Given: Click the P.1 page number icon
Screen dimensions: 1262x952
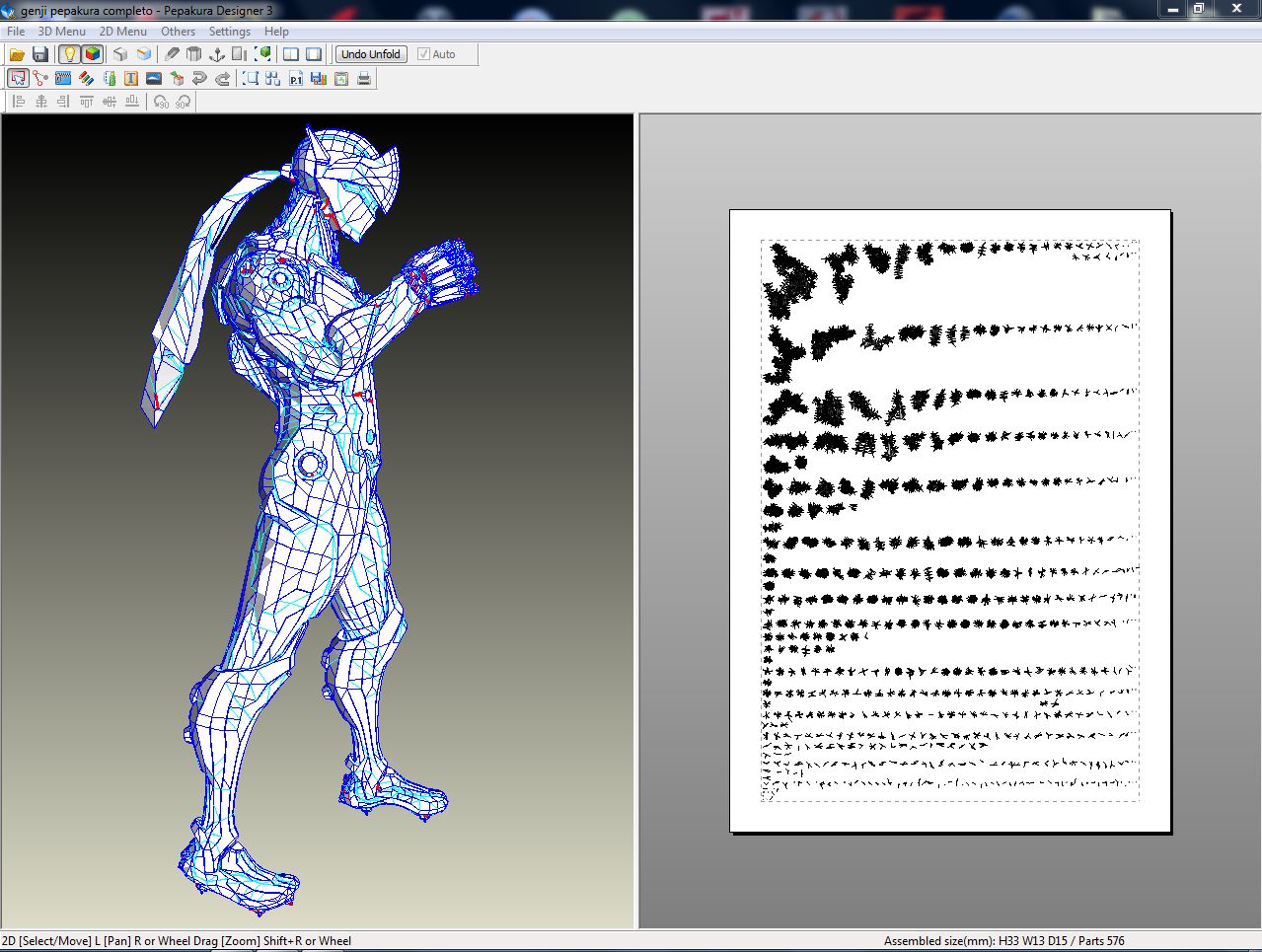Looking at the screenshot, I should pyautogui.click(x=296, y=78).
